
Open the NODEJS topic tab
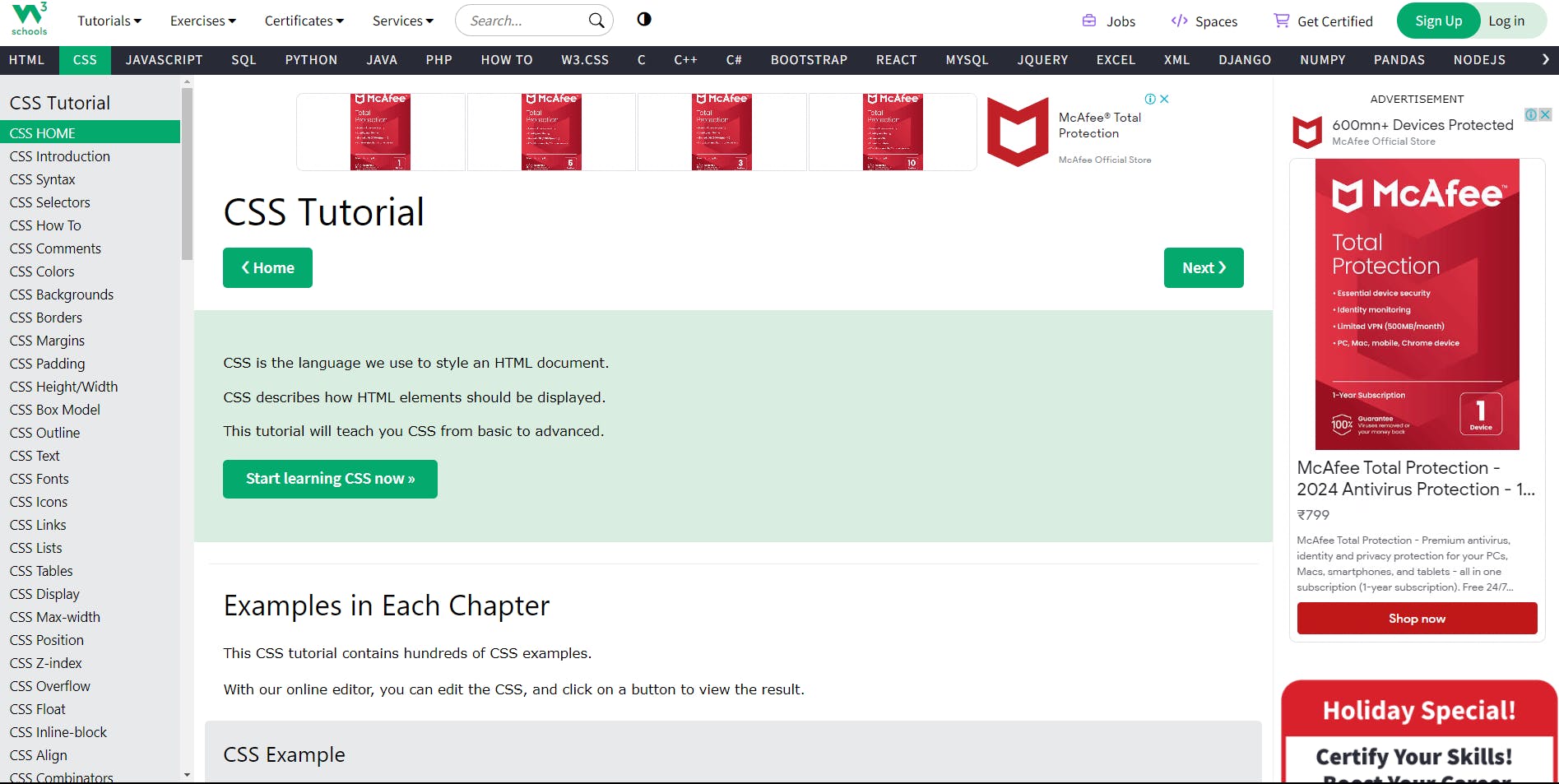1479,60
